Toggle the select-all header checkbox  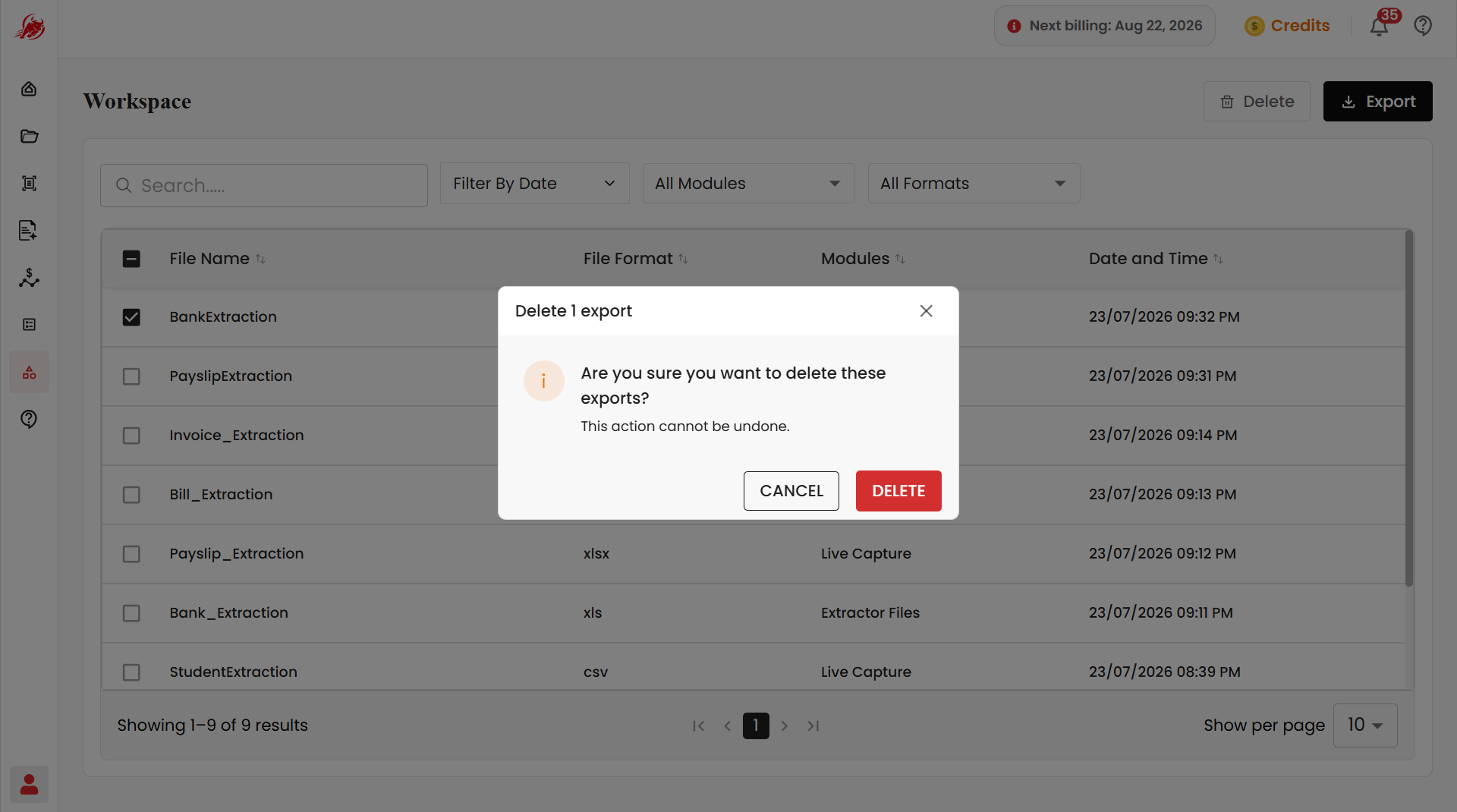[131, 259]
